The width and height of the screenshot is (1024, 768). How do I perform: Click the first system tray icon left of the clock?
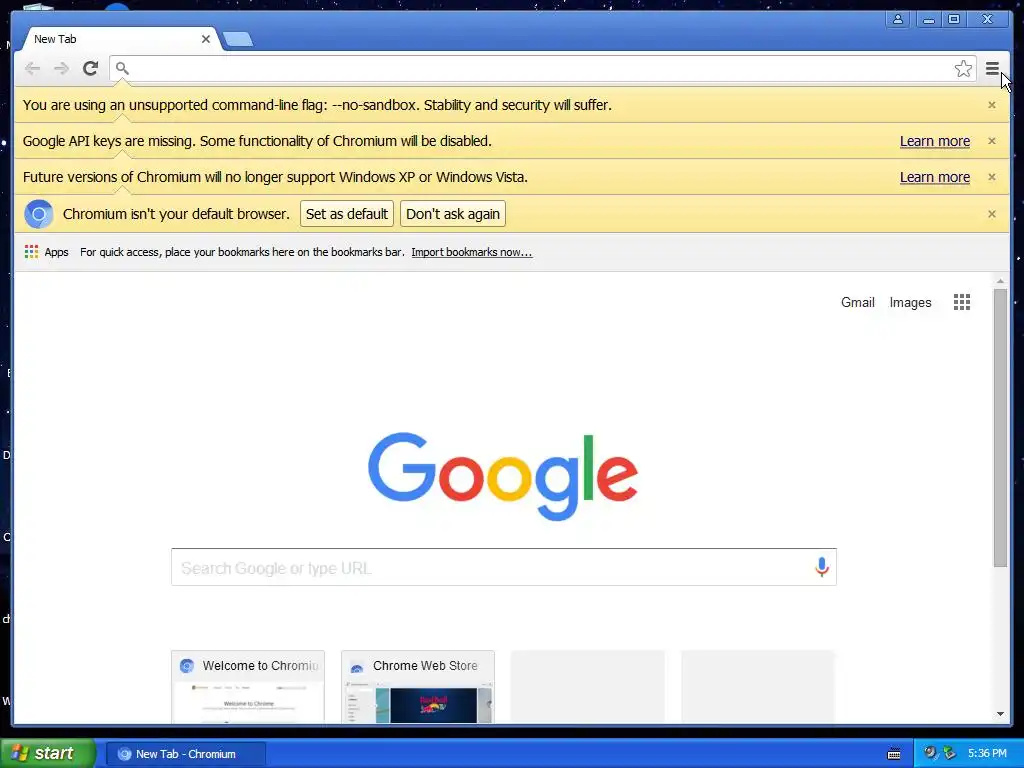click(929, 753)
